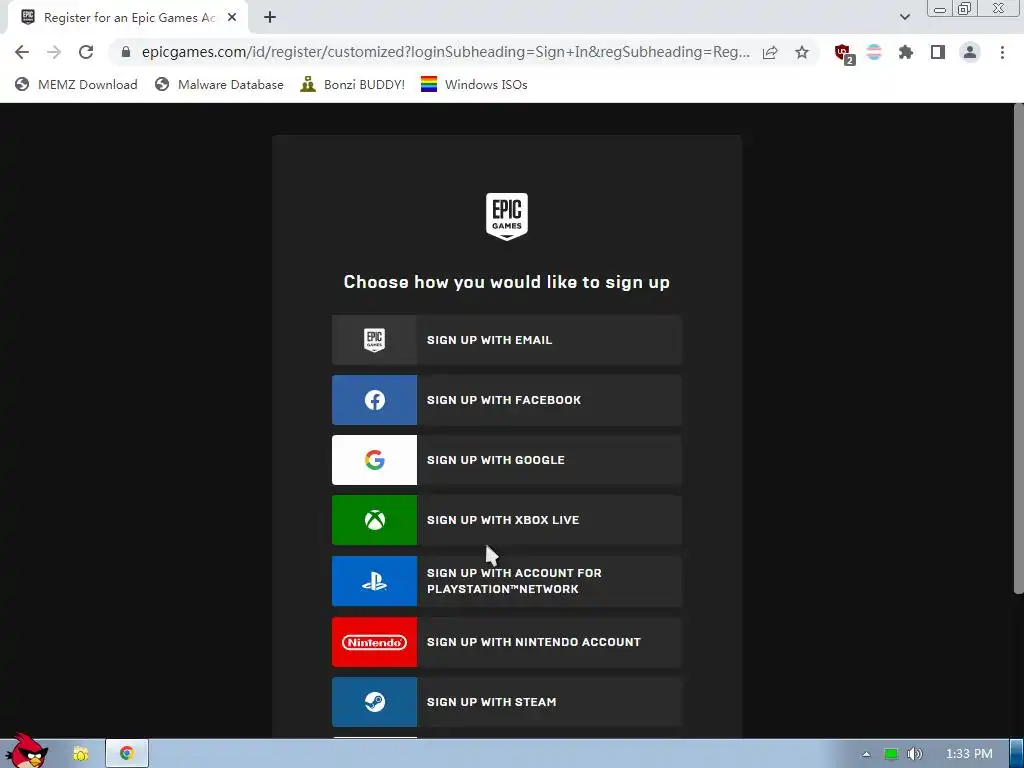
Task: Select the Register for an Epic Games tab
Action: [127, 18]
